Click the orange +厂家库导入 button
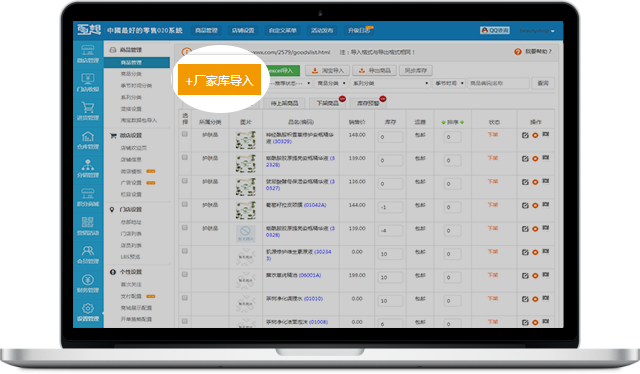 point(220,80)
